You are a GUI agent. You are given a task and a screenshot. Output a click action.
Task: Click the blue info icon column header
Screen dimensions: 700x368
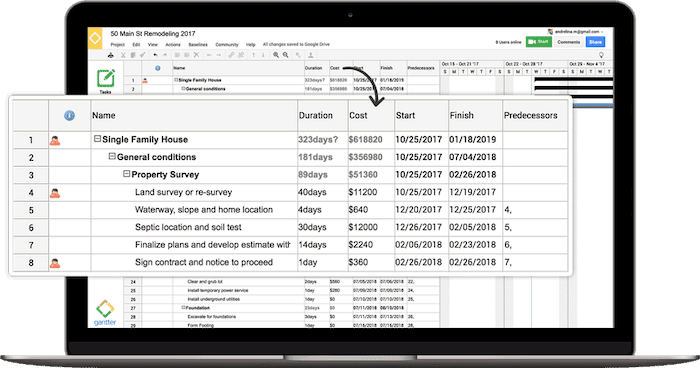pos(69,116)
